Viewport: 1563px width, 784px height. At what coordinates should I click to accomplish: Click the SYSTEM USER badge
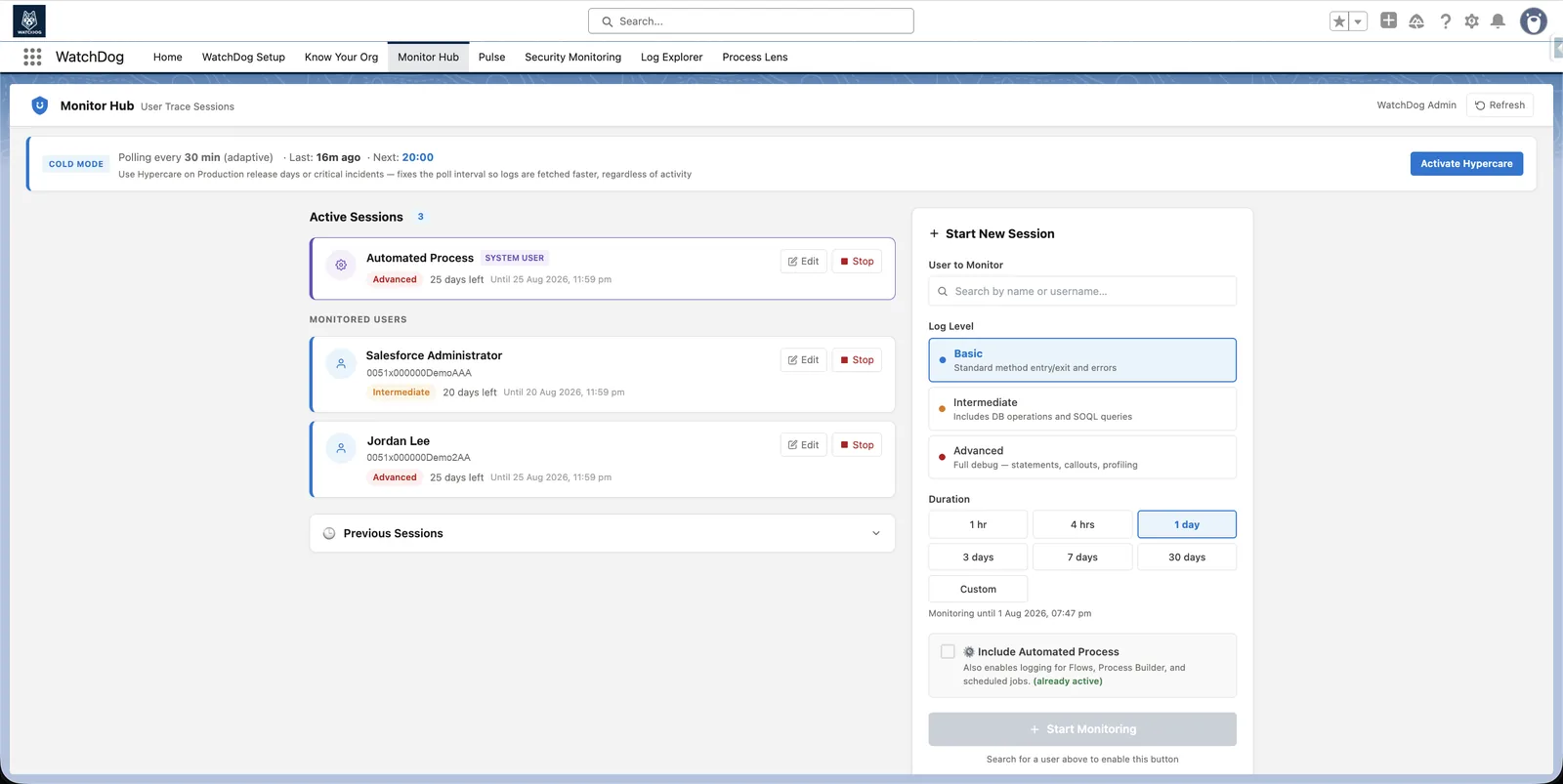(x=515, y=258)
